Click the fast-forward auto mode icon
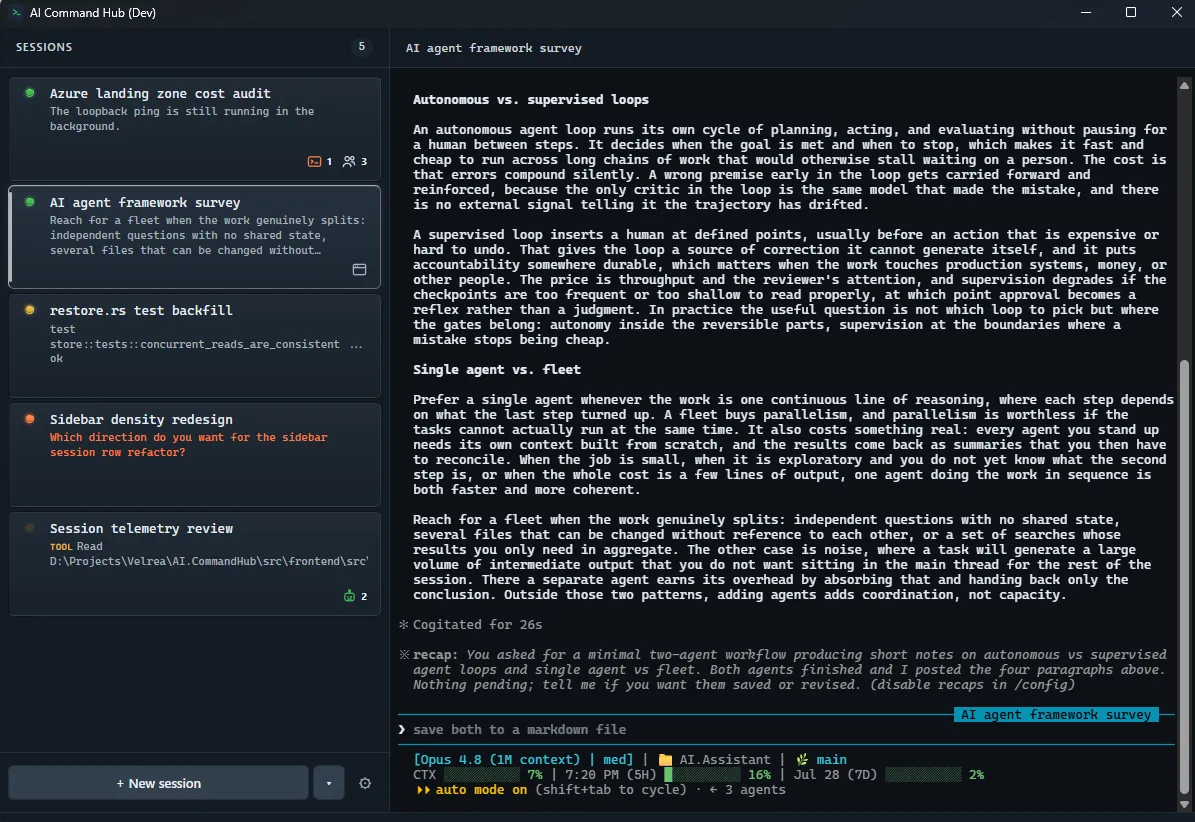This screenshot has height=822, width=1195. (x=423, y=790)
